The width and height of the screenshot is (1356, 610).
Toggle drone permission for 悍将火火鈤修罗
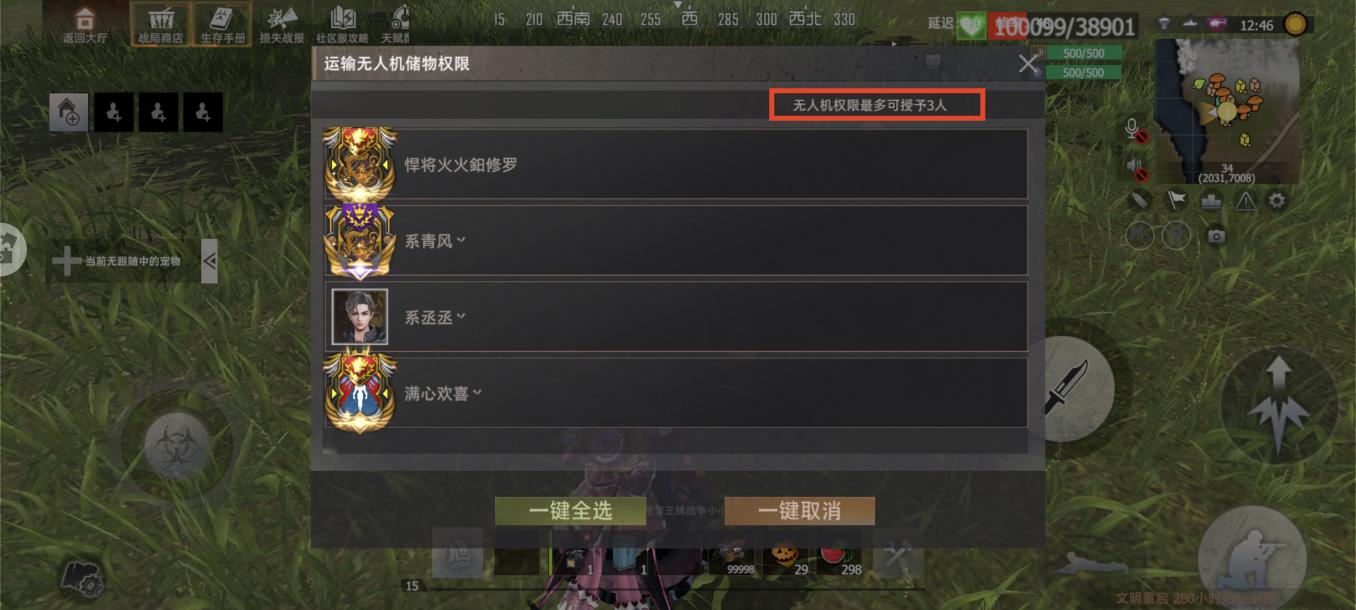tap(676, 164)
